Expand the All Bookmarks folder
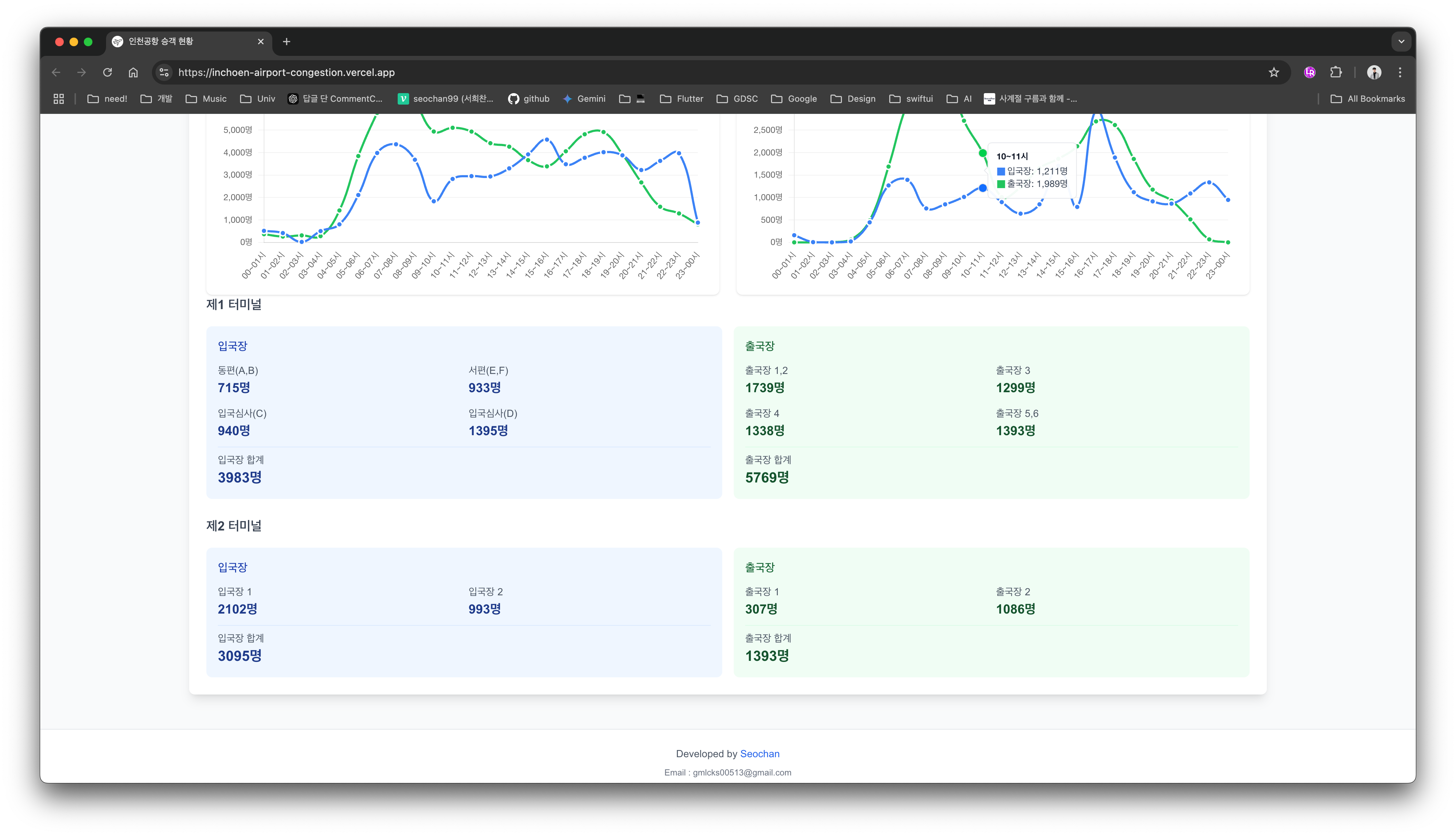This screenshot has width=1456, height=836. (1368, 99)
